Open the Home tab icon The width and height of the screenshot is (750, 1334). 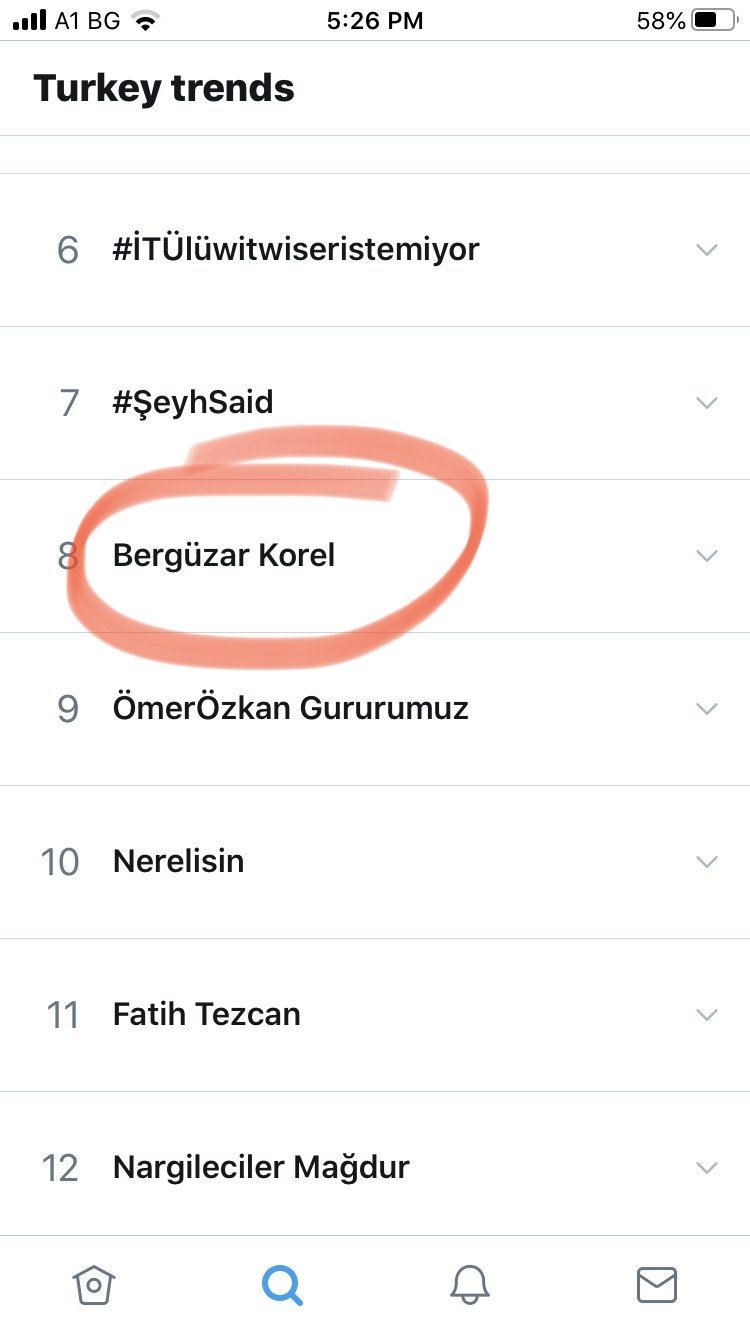pos(93,1284)
